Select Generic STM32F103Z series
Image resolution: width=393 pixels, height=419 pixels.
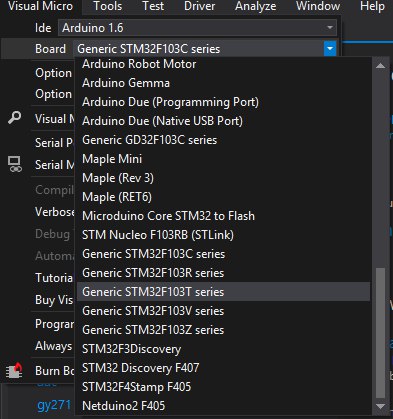pyautogui.click(x=223, y=330)
